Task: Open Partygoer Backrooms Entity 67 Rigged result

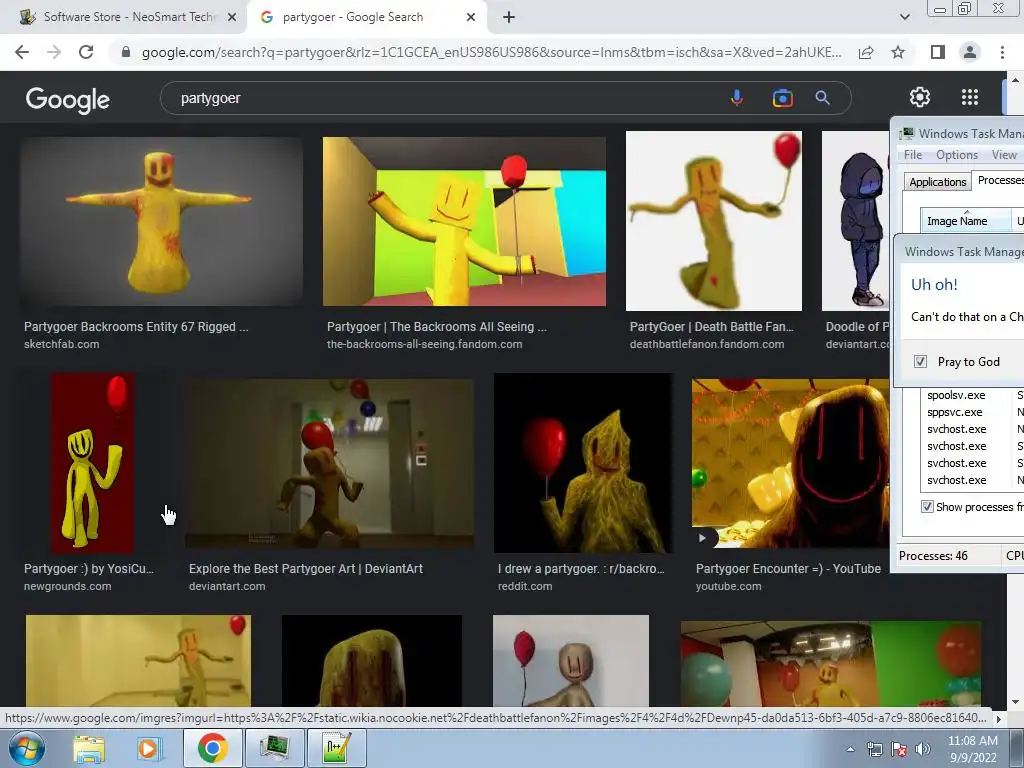Action: coord(136,327)
